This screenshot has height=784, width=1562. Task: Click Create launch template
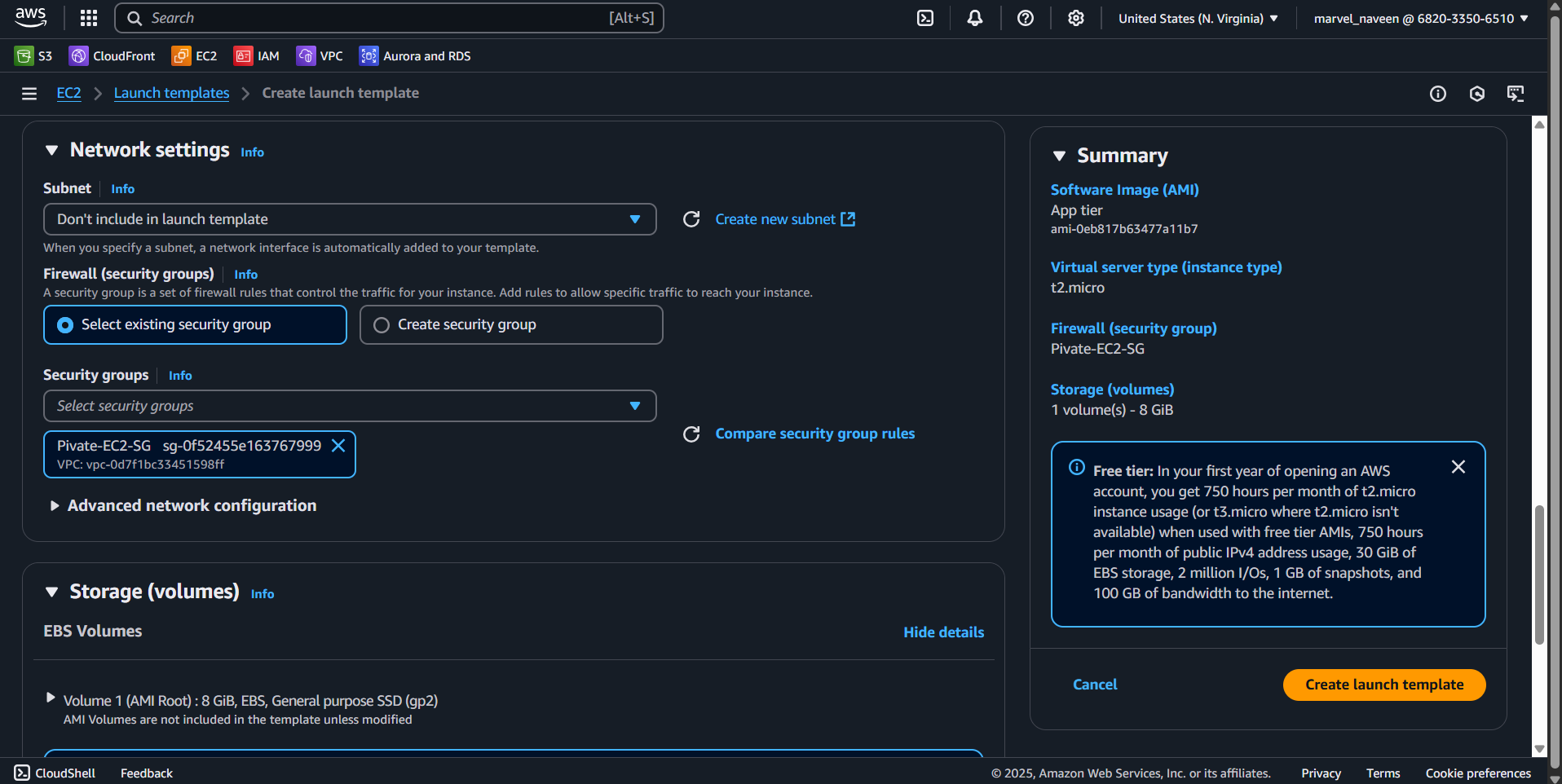point(1384,685)
